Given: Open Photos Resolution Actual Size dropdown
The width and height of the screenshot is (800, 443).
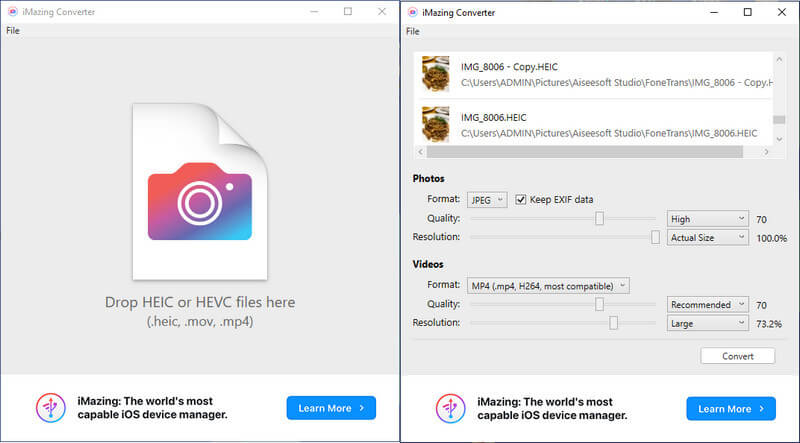Looking at the screenshot, I should tap(708, 238).
